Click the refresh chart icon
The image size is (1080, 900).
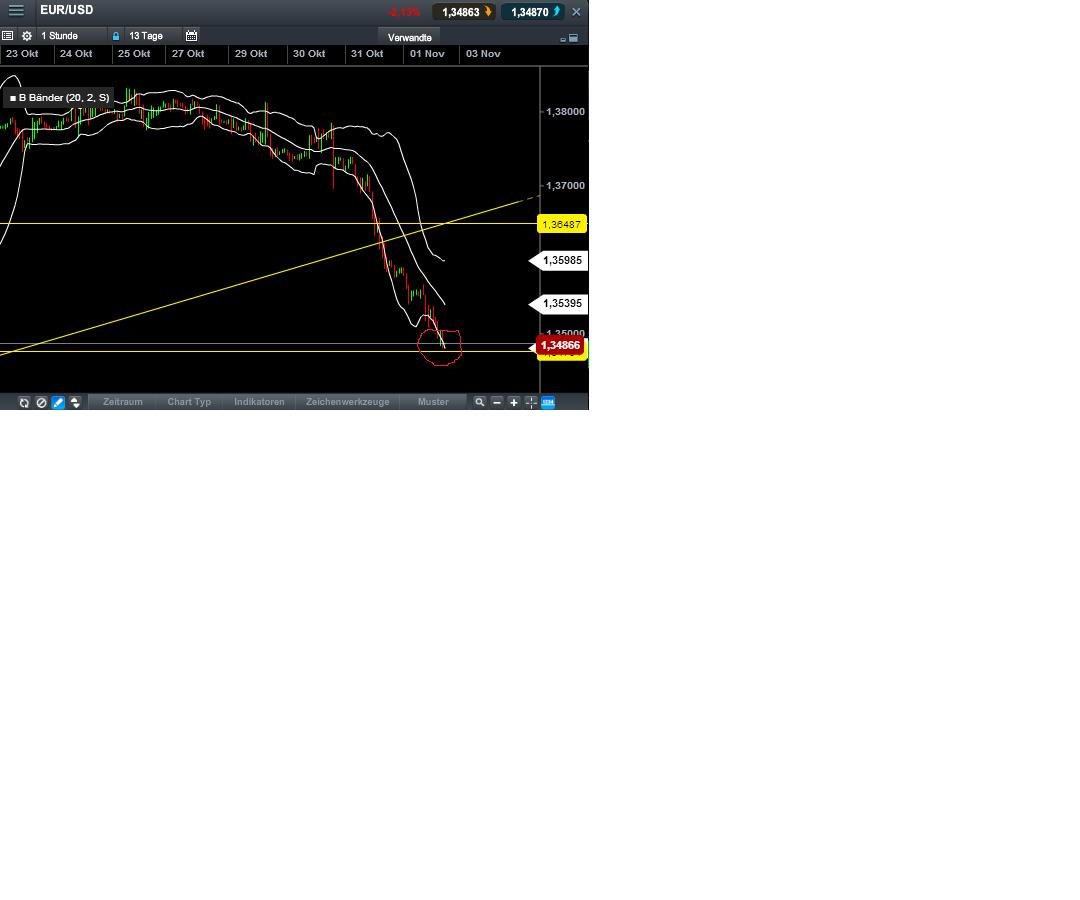pos(24,402)
